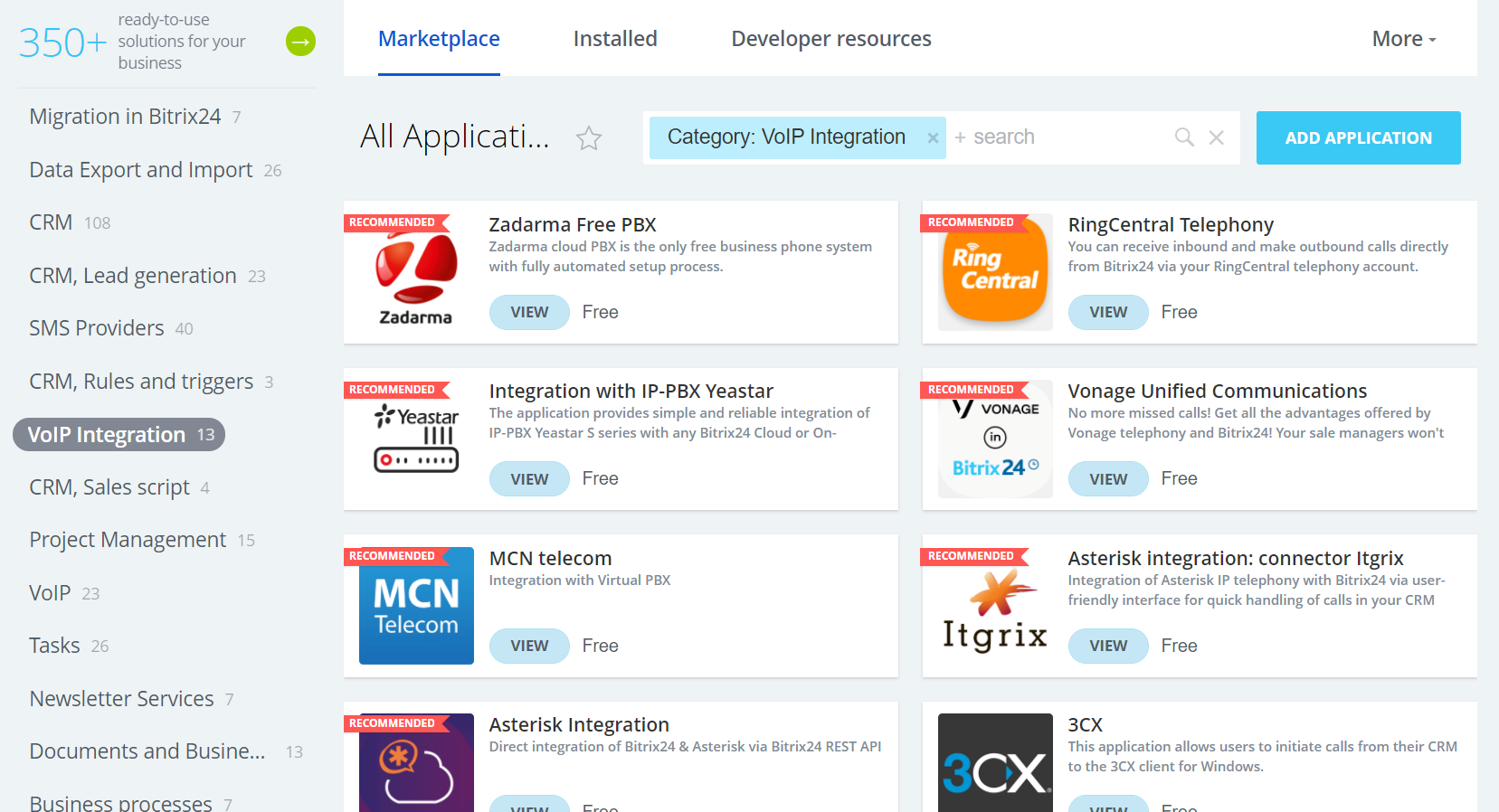The image size is (1499, 812).
Task: View the MCN telecom app
Action: pyautogui.click(x=529, y=646)
